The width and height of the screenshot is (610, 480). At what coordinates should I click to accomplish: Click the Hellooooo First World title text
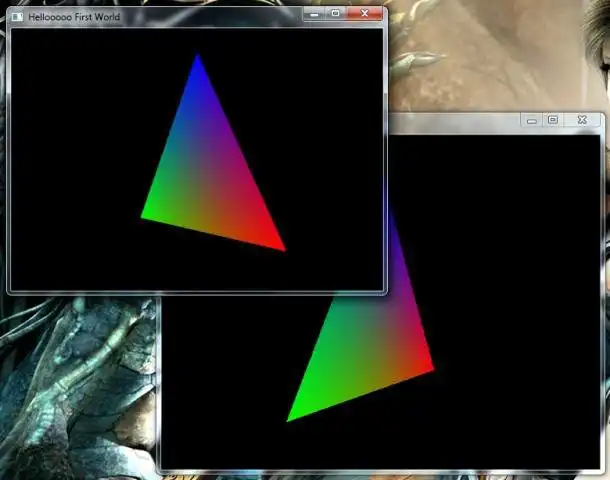pos(74,17)
